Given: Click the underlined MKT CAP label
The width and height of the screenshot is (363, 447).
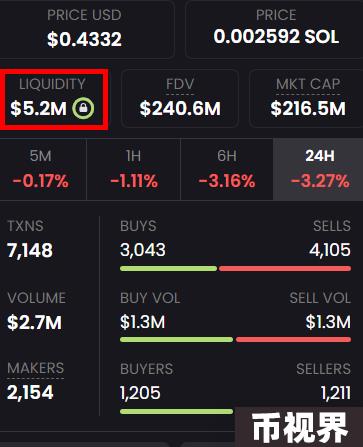Looking at the screenshot, I should click(308, 84).
